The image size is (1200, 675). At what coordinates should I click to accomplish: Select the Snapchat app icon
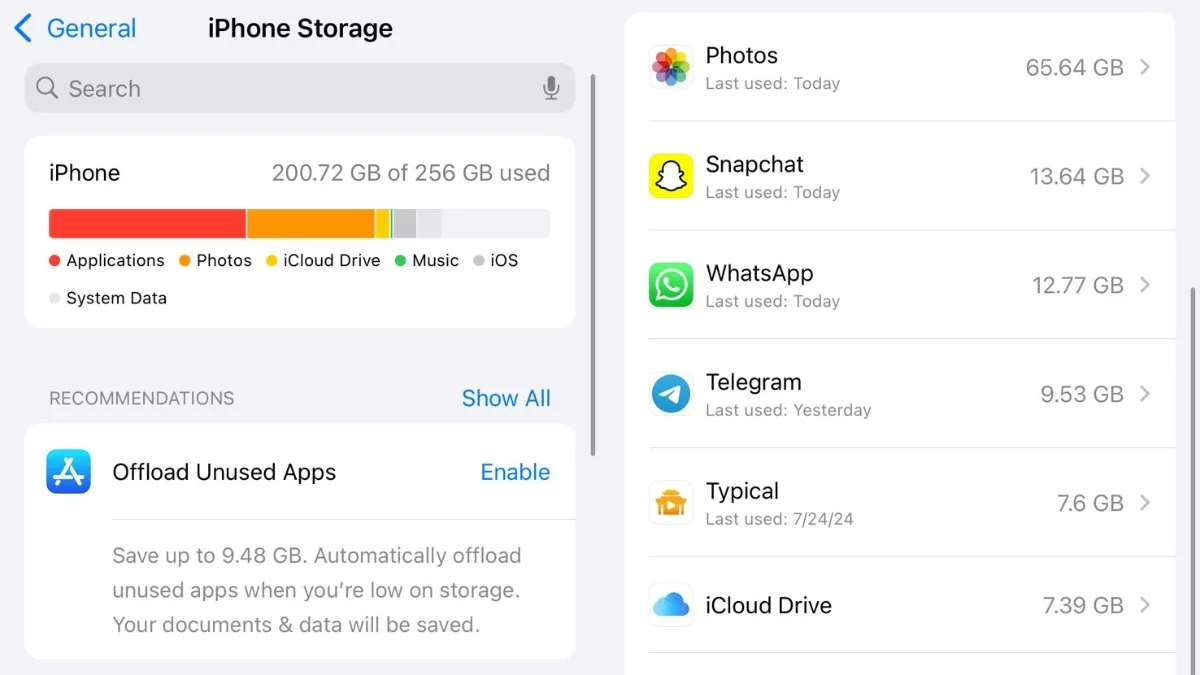pos(670,176)
